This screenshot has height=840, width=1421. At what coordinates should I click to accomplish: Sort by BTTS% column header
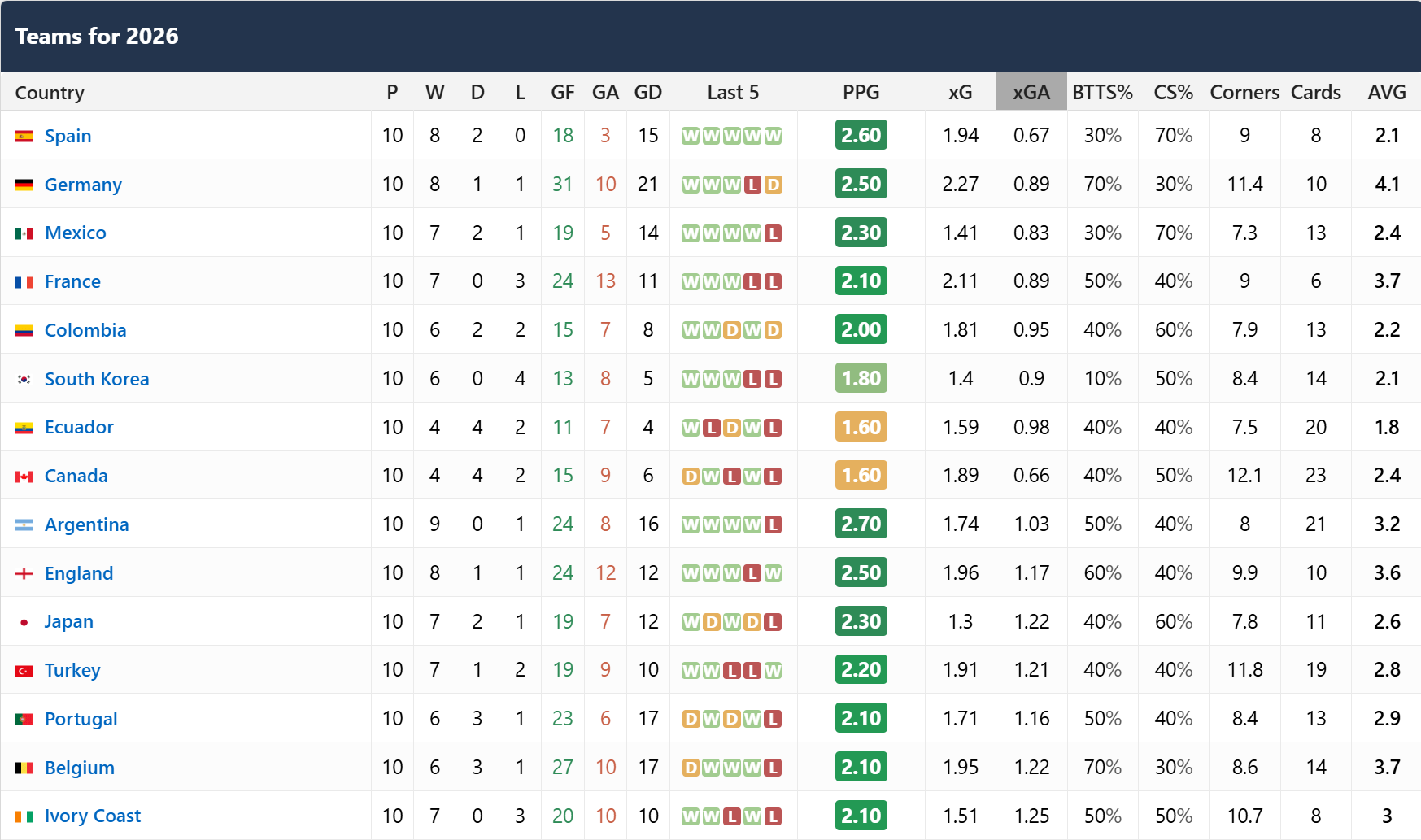click(x=1102, y=92)
